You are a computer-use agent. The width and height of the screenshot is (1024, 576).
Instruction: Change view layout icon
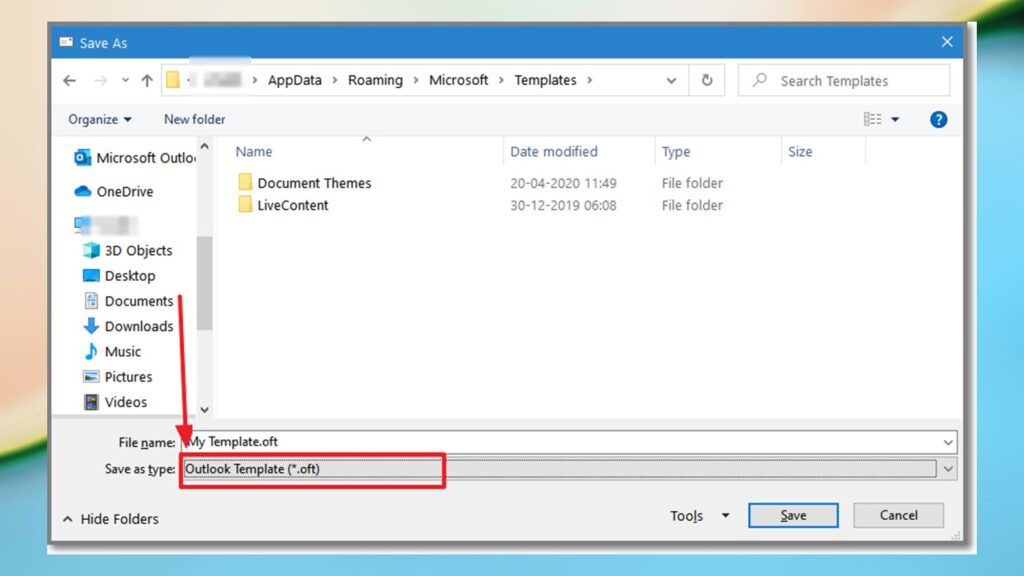pos(872,119)
